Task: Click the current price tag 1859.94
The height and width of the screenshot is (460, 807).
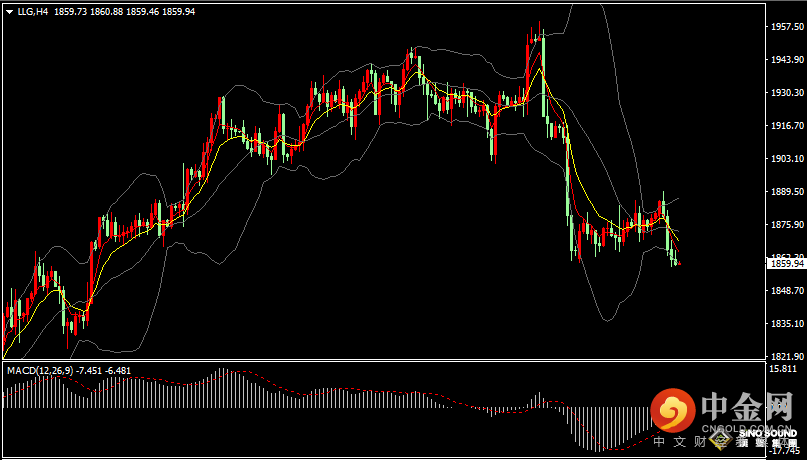Action: pyautogui.click(x=786, y=263)
